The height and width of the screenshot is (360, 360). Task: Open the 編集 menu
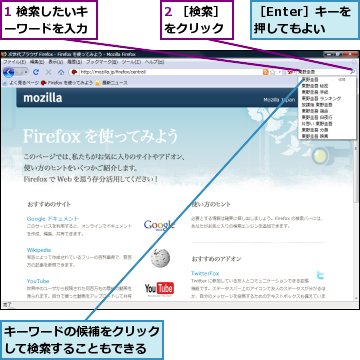point(37,62)
